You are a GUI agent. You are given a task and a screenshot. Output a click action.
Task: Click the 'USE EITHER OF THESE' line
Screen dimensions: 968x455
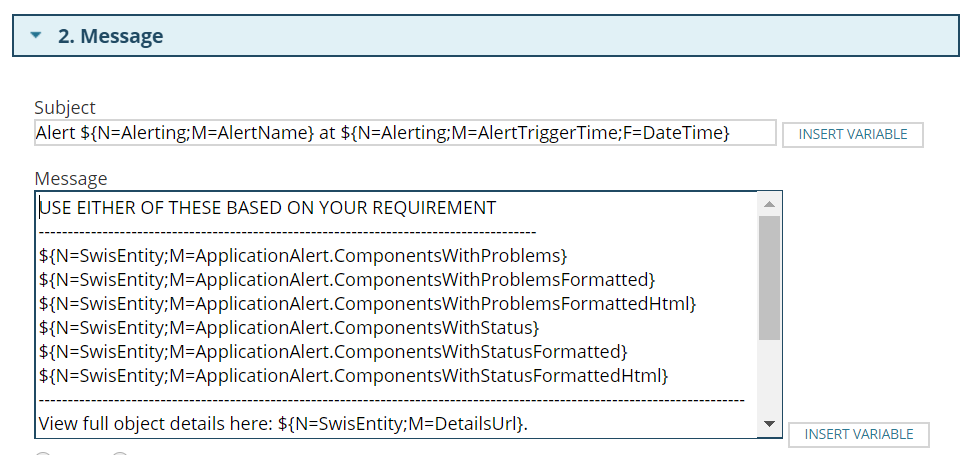(267, 208)
